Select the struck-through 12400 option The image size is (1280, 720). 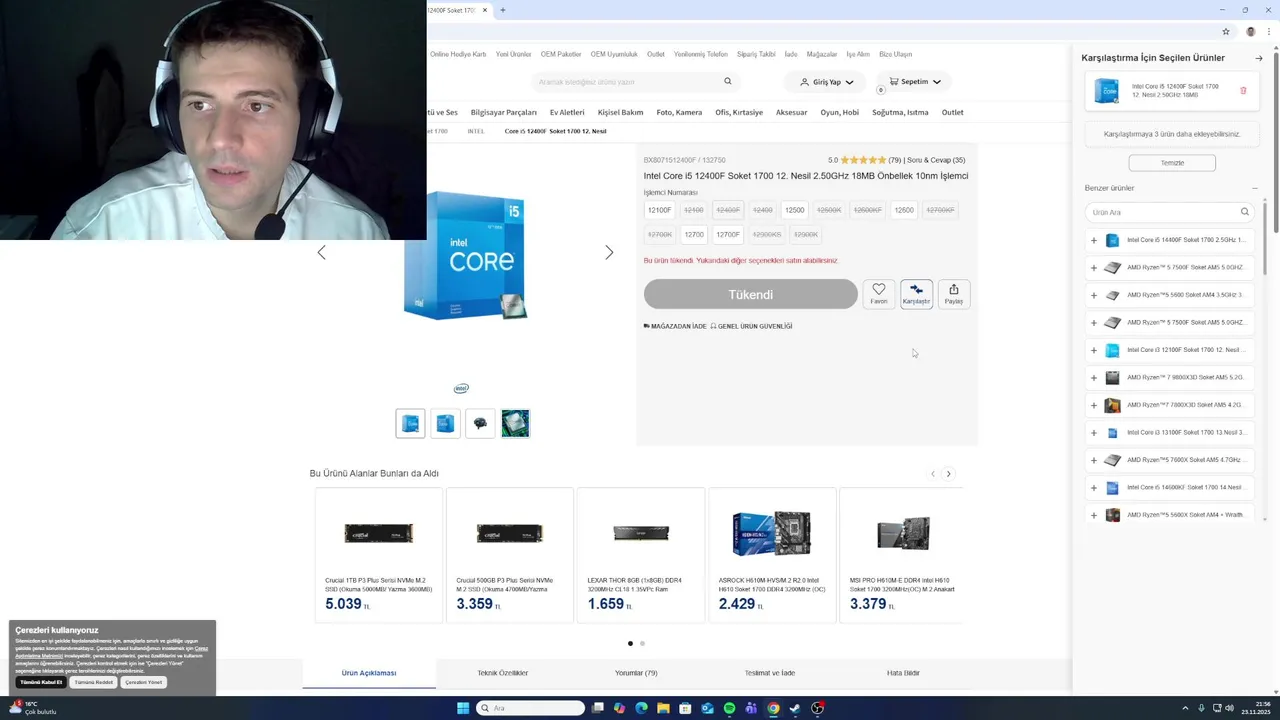click(762, 210)
